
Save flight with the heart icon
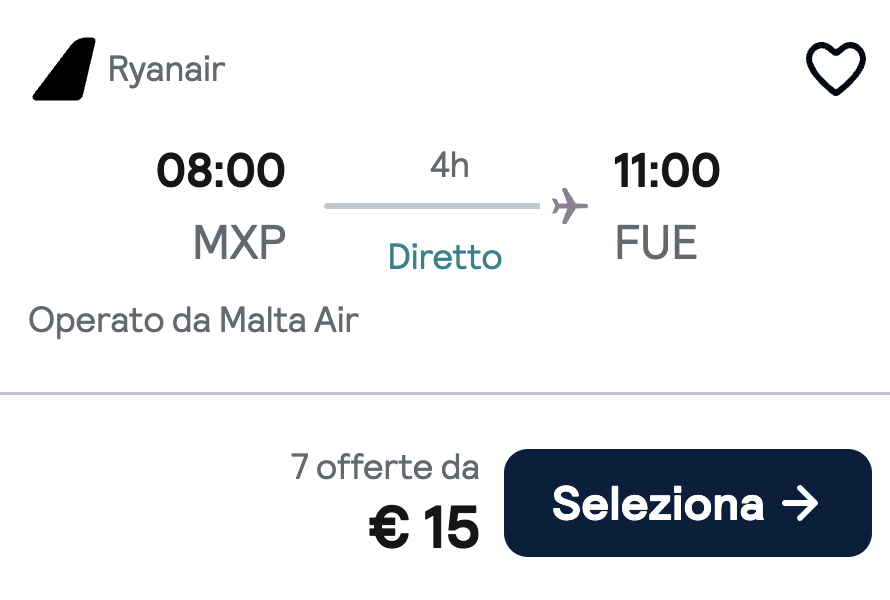[x=835, y=70]
